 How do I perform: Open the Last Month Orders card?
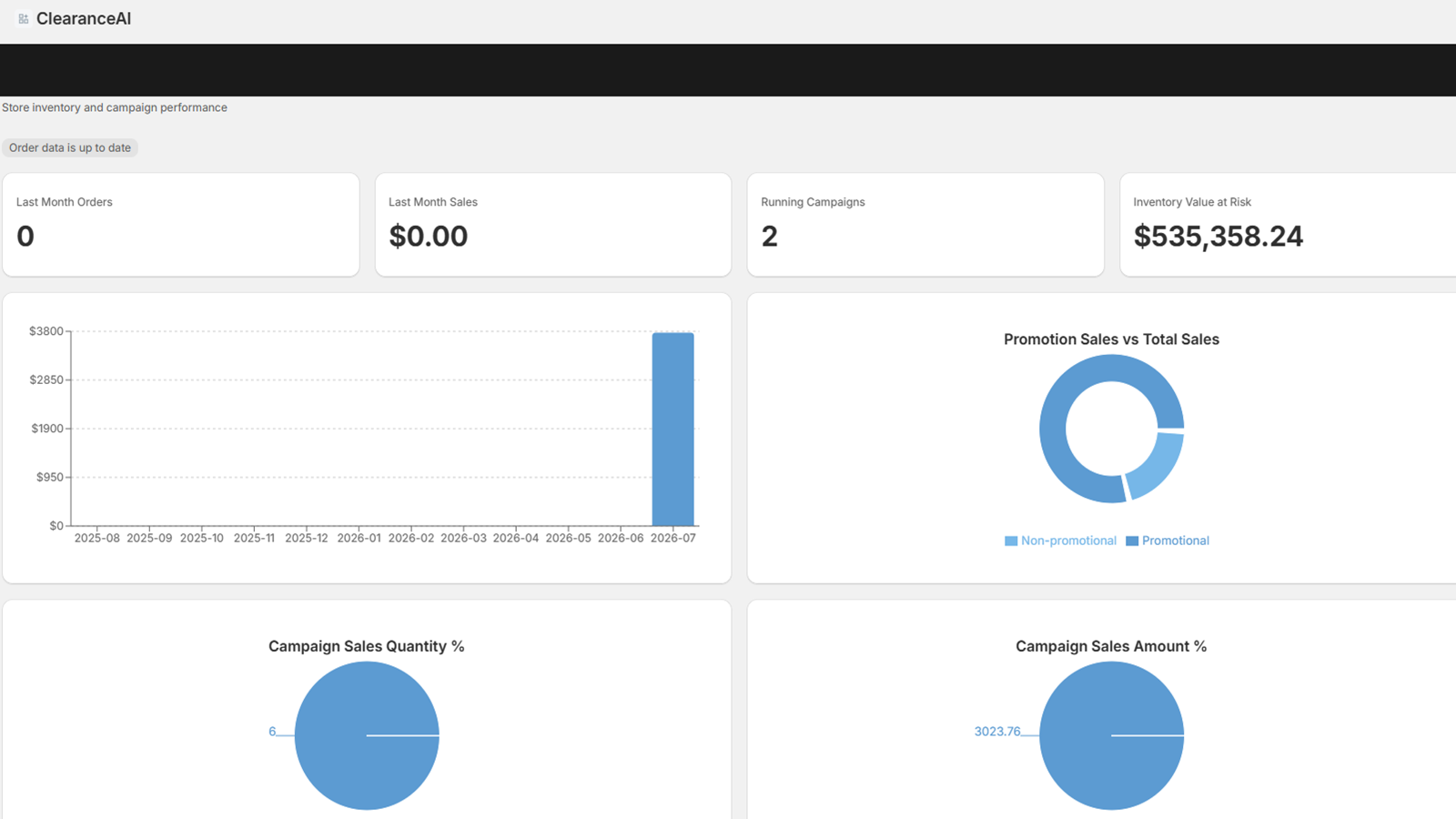point(181,225)
